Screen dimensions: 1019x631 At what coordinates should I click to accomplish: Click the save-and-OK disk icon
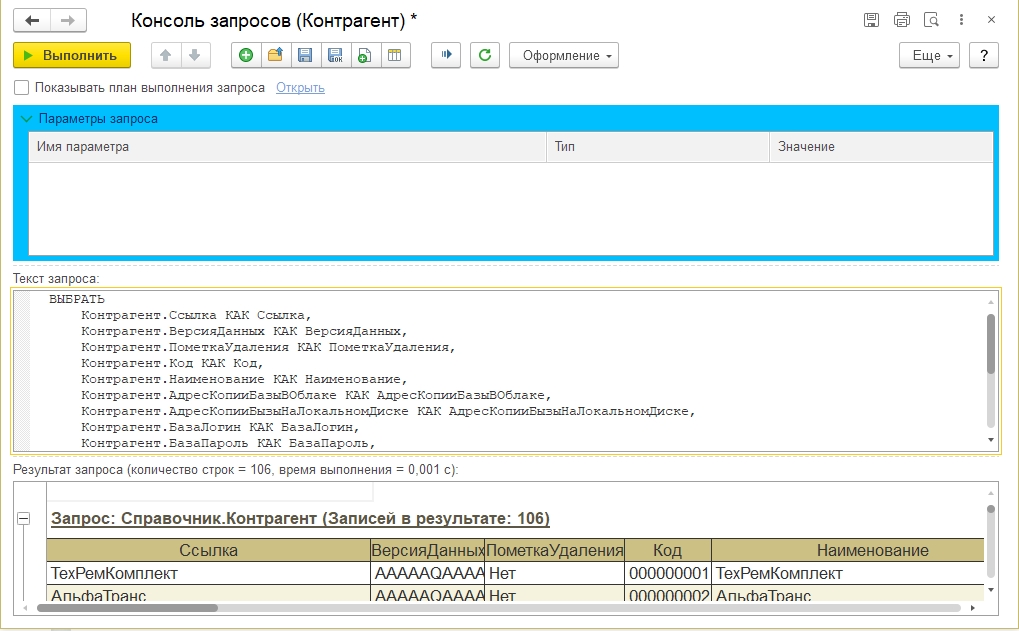335,55
